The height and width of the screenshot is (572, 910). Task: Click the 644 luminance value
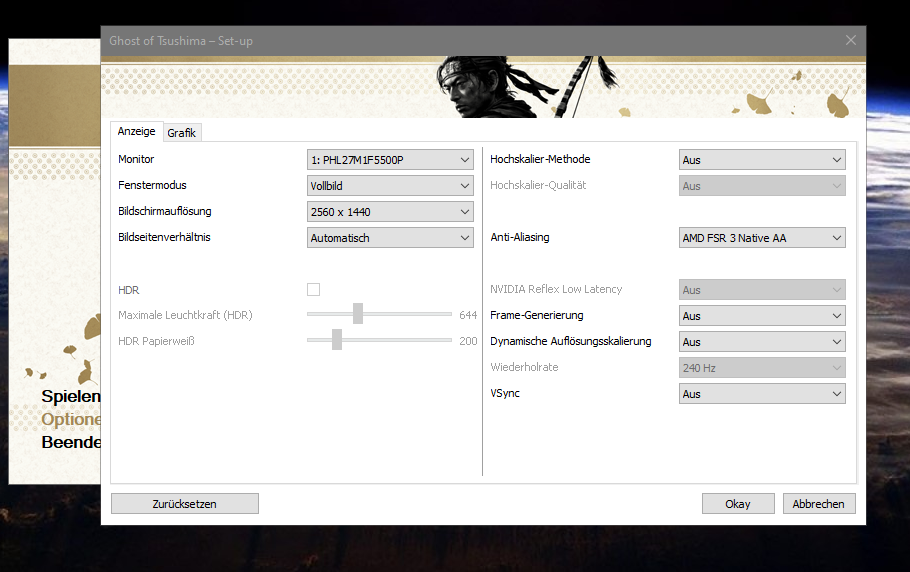point(468,315)
